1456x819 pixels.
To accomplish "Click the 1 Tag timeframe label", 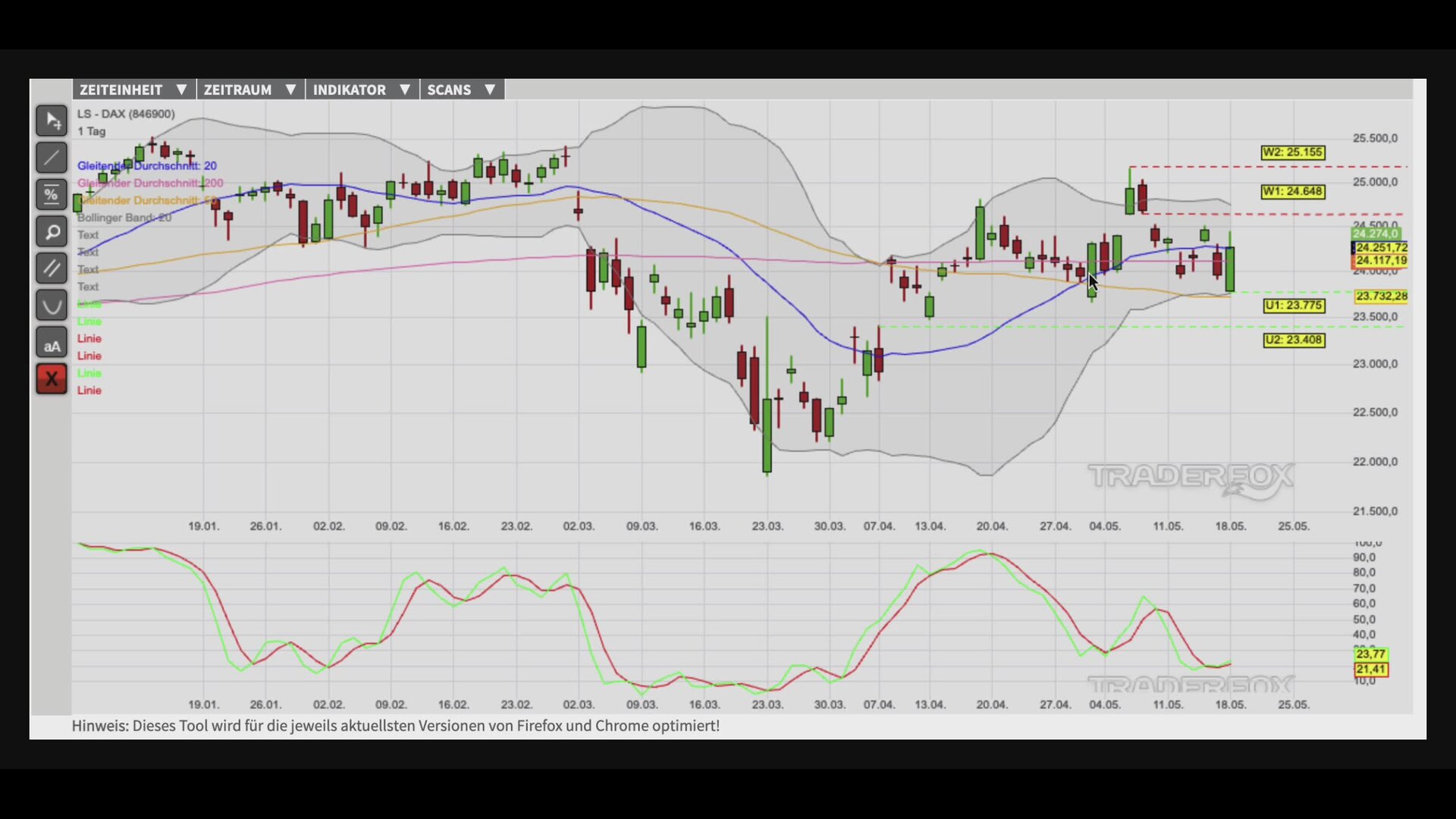I will tap(92, 131).
